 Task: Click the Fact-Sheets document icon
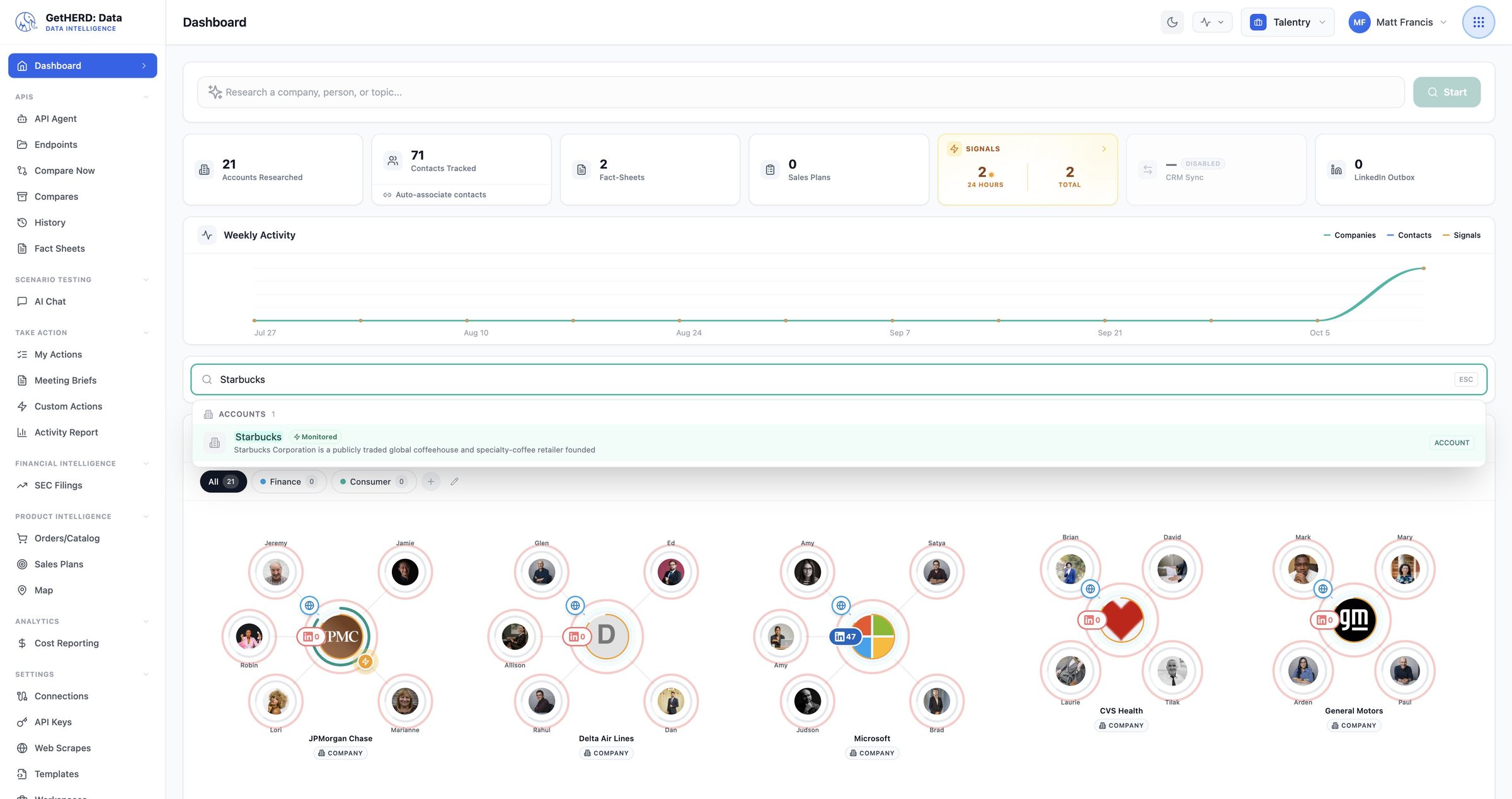[x=581, y=170]
